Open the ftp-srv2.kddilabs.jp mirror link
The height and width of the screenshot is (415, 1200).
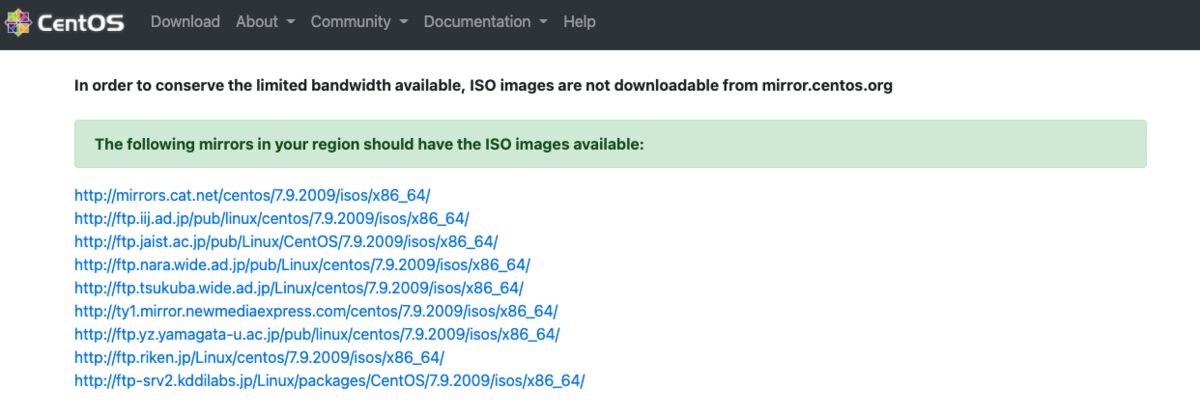click(329, 380)
